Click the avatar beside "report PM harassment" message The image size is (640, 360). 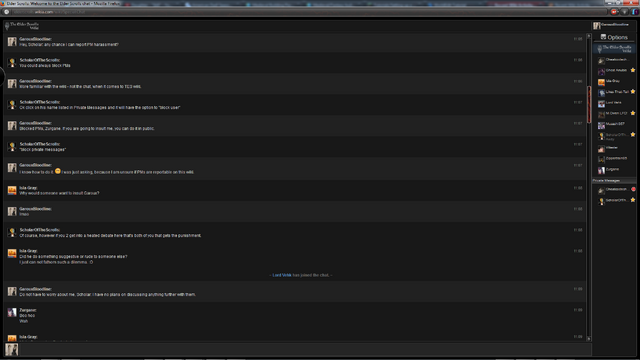pyautogui.click(x=12, y=42)
